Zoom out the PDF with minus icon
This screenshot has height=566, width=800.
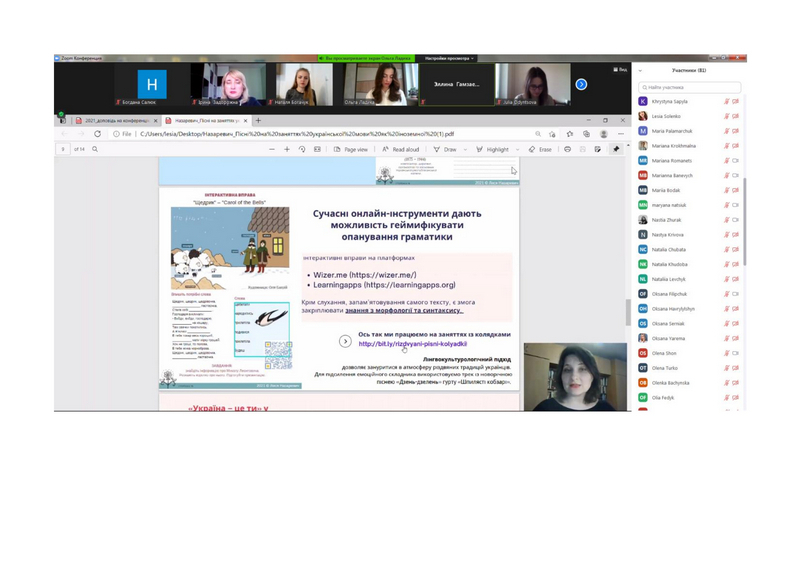coord(272,149)
